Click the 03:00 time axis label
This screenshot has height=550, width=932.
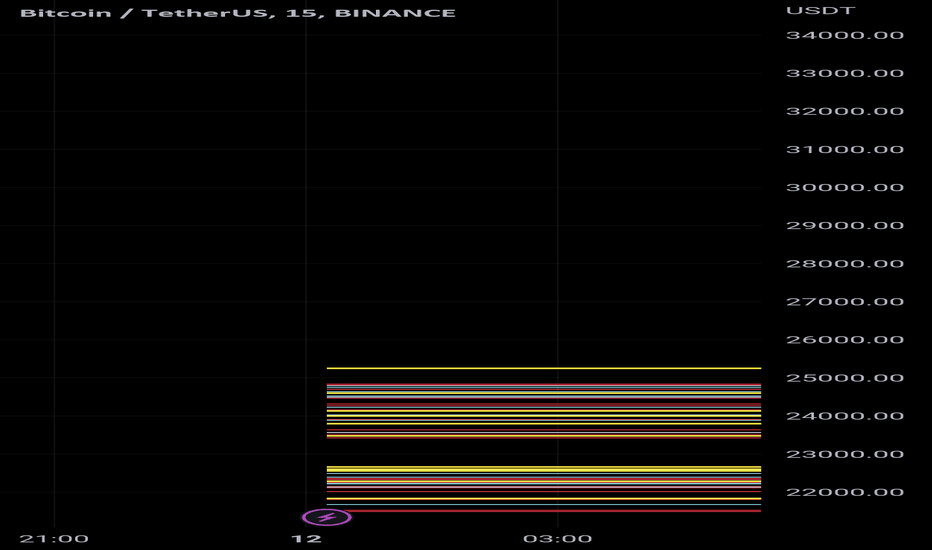558,539
